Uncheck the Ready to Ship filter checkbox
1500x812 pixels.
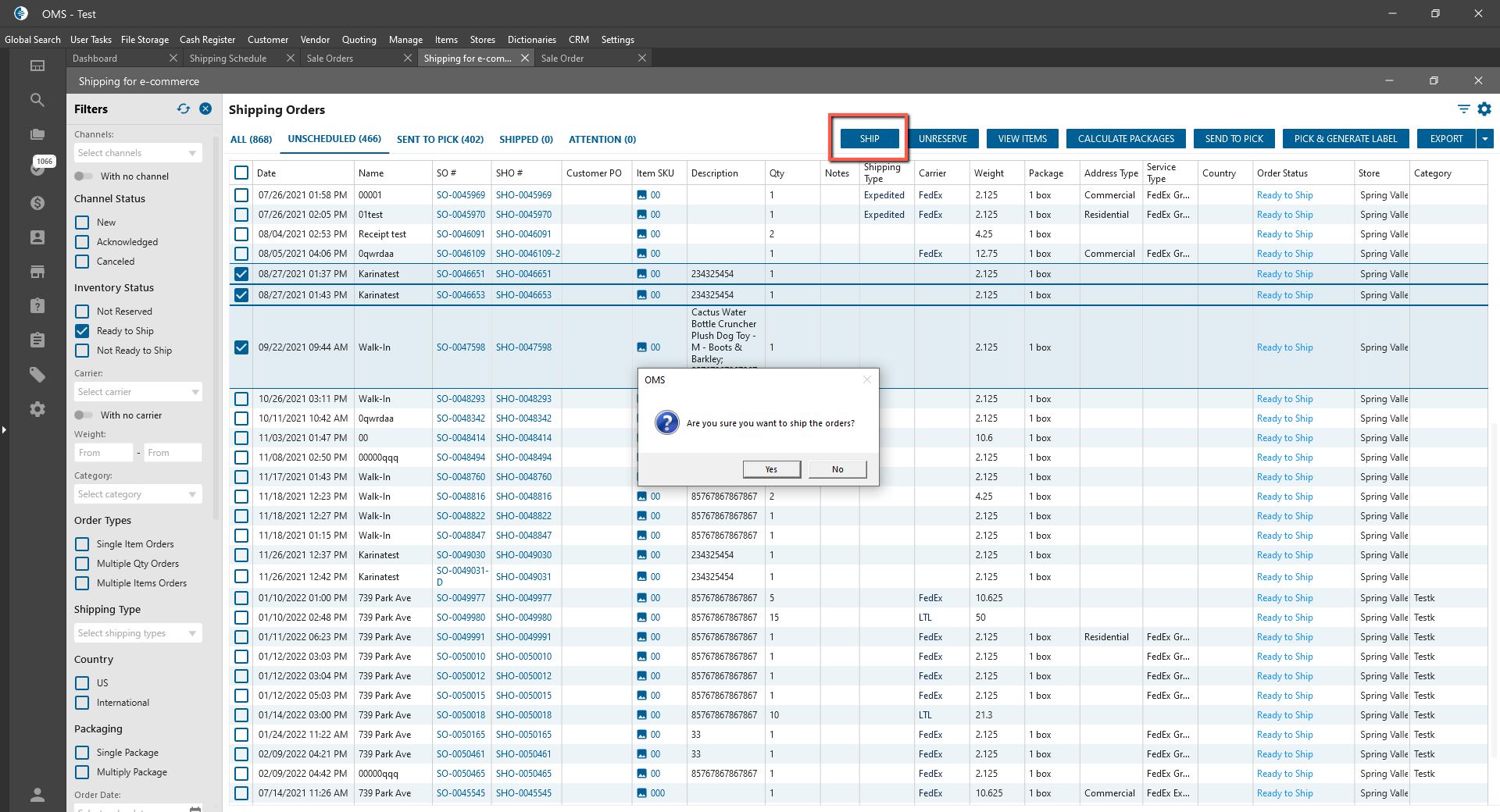pos(82,331)
